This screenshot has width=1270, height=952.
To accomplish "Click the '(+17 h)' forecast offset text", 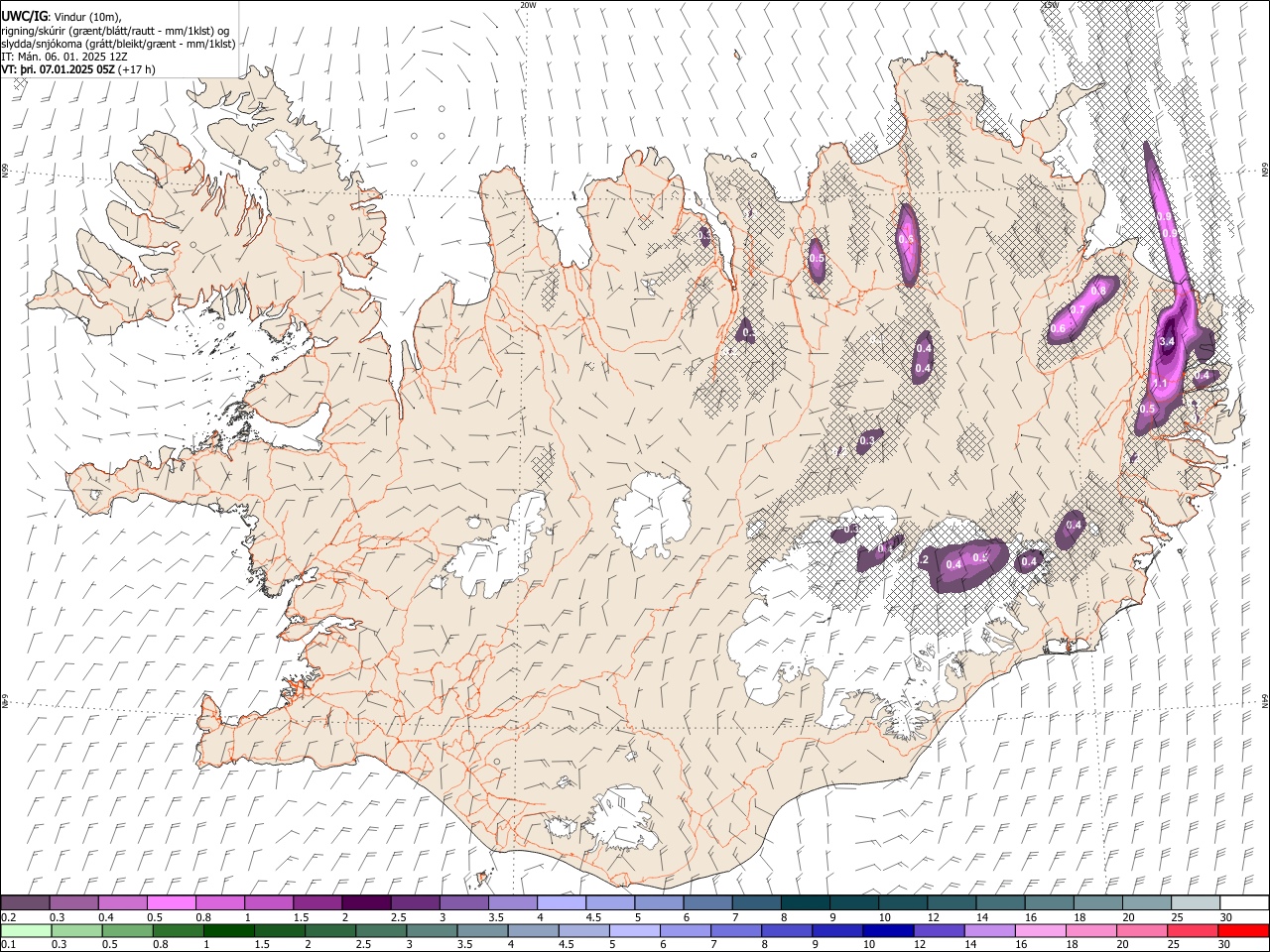I will tap(137, 69).
